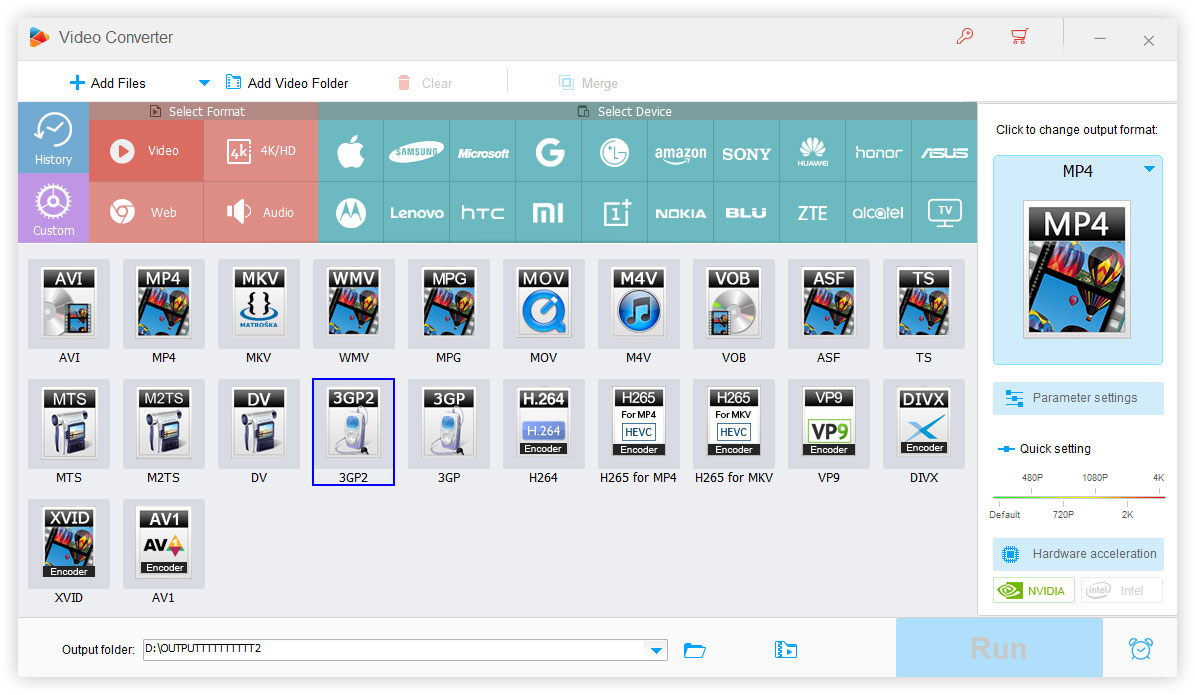Viewport: 1195px width, 695px height.
Task: Choose the DV camcorder format
Action: pos(258,424)
